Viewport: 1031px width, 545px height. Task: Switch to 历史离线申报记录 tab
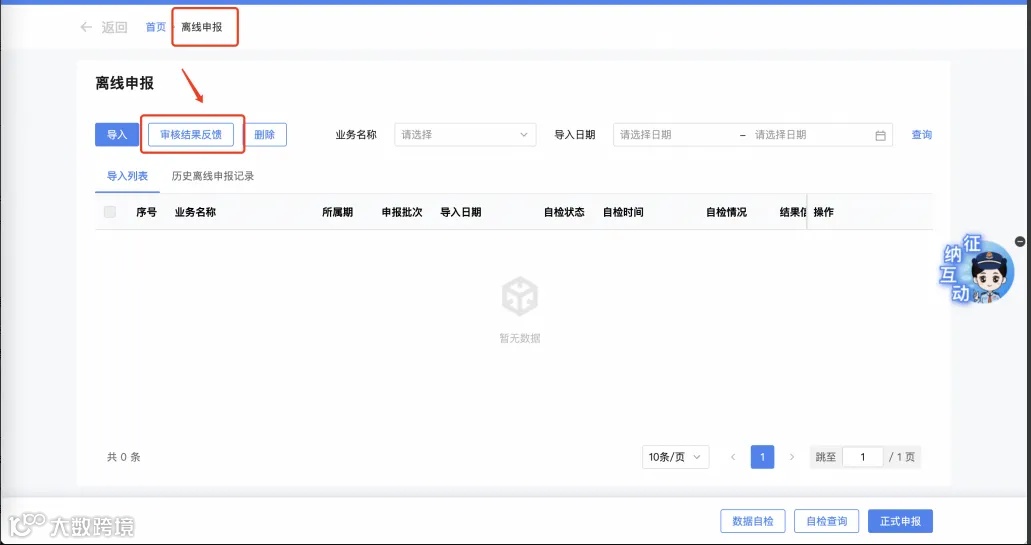click(x=213, y=176)
